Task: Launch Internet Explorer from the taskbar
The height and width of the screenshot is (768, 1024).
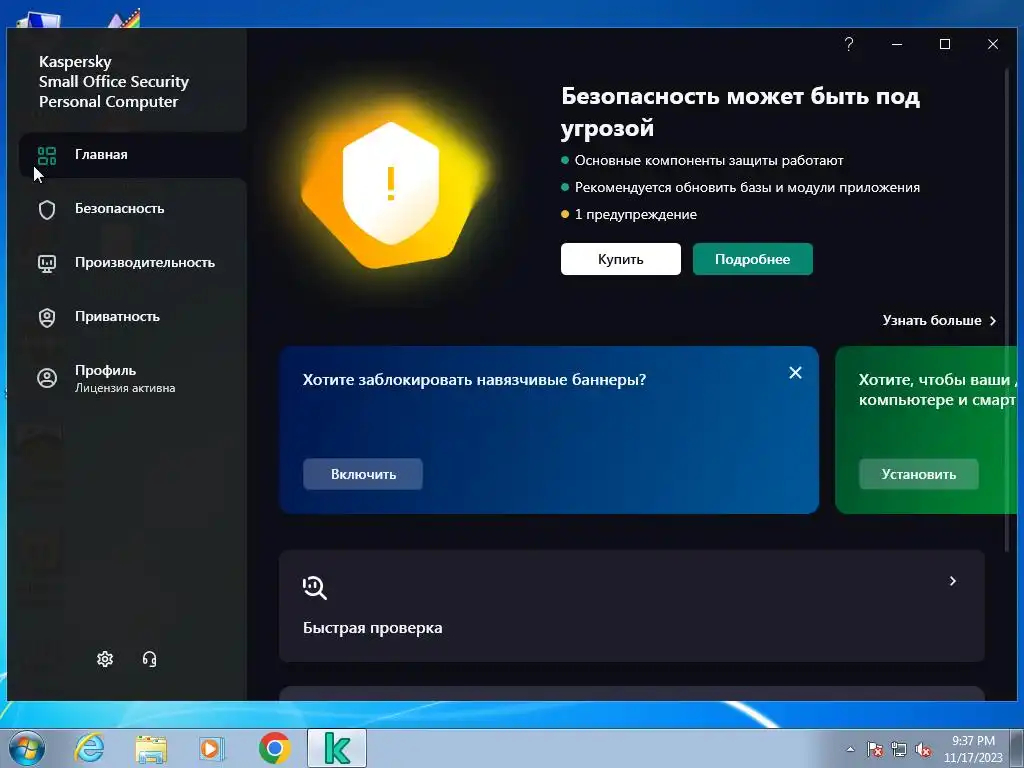Action: pos(89,748)
